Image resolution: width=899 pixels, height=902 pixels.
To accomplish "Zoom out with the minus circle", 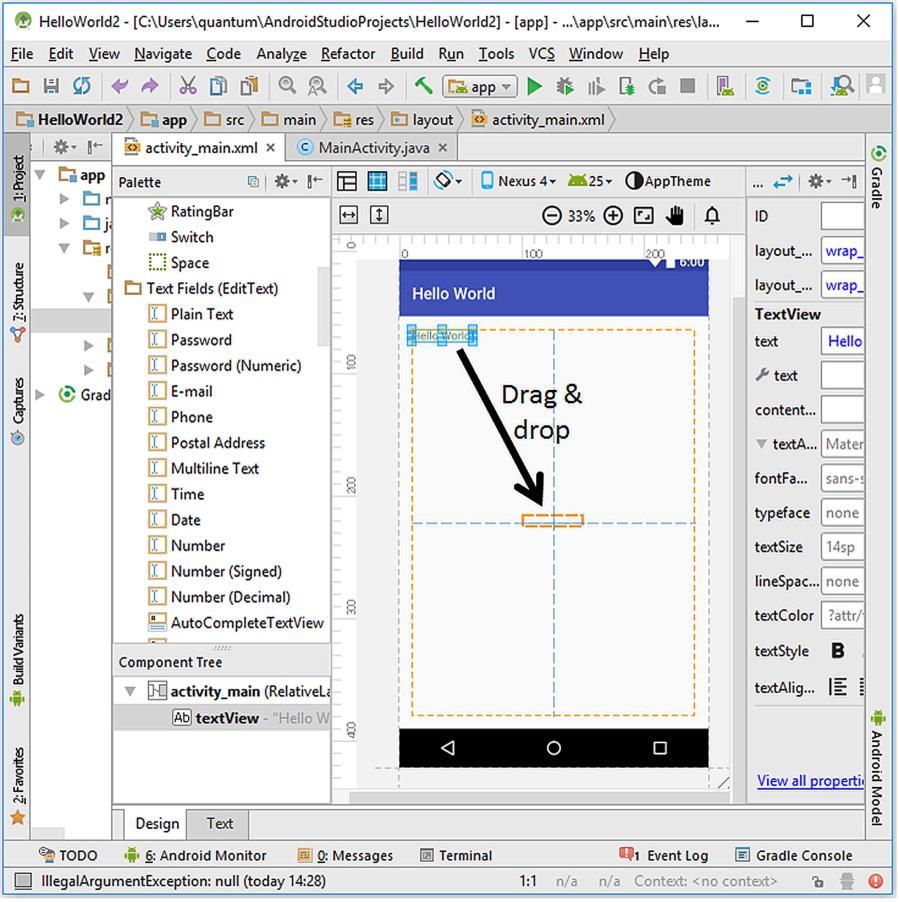I will point(553,217).
